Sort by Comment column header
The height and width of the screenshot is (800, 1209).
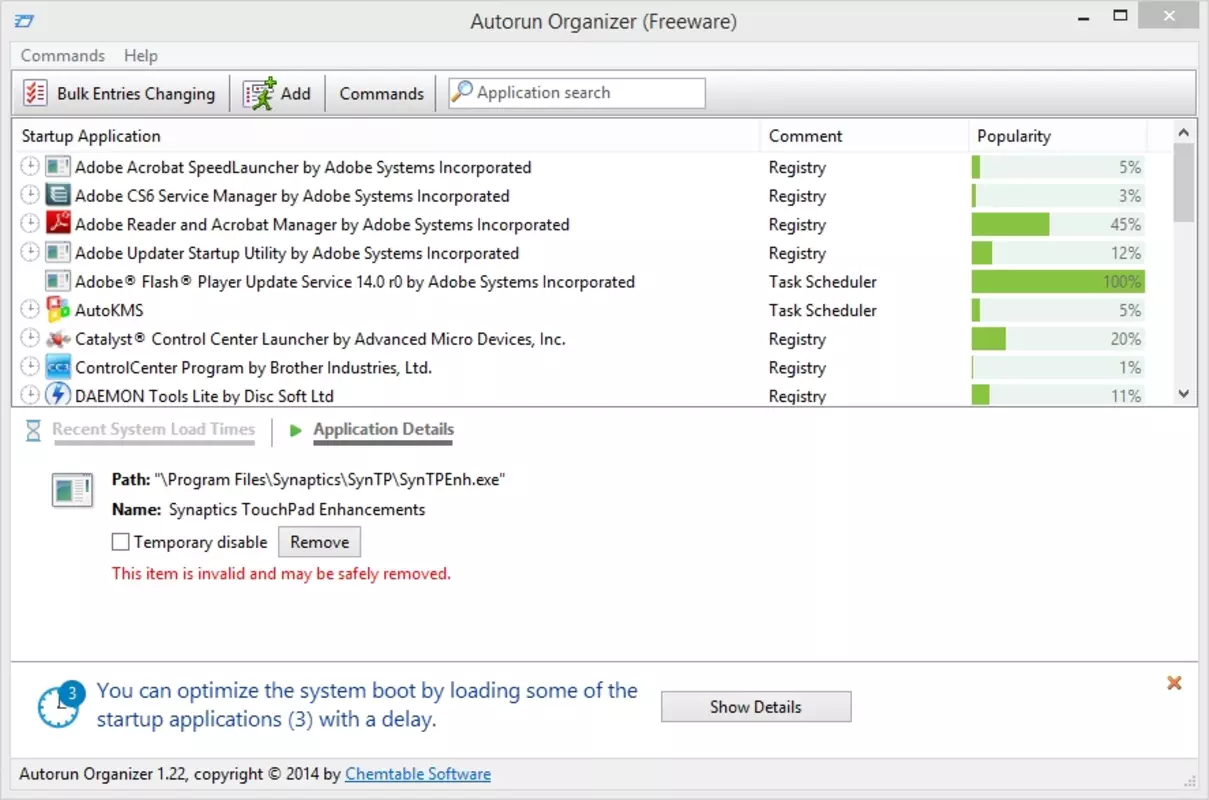864,136
